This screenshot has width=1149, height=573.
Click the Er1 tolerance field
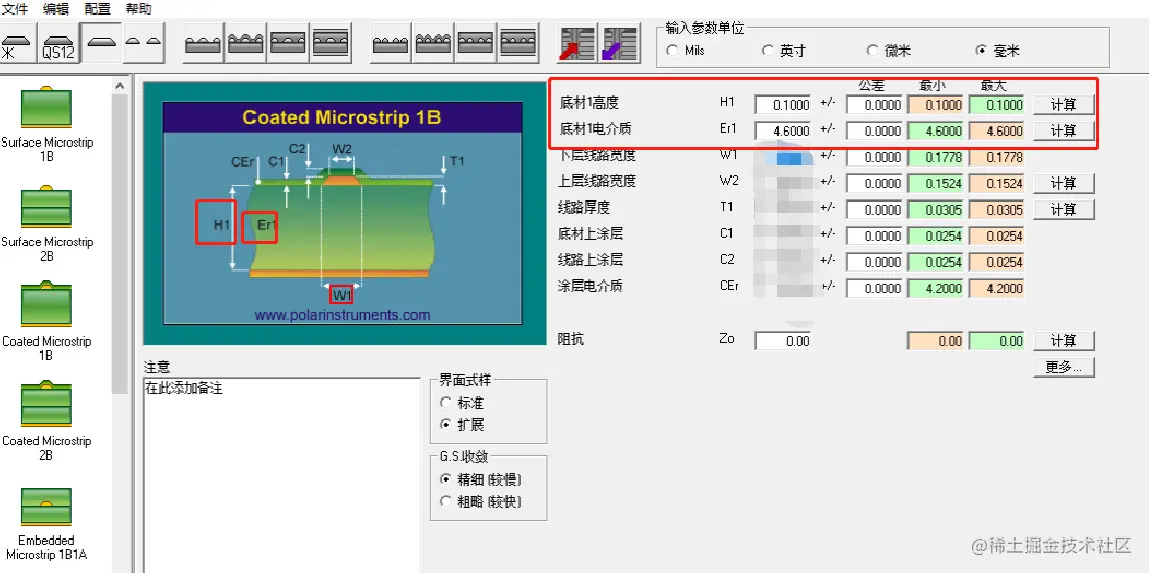pyautogui.click(x=874, y=131)
